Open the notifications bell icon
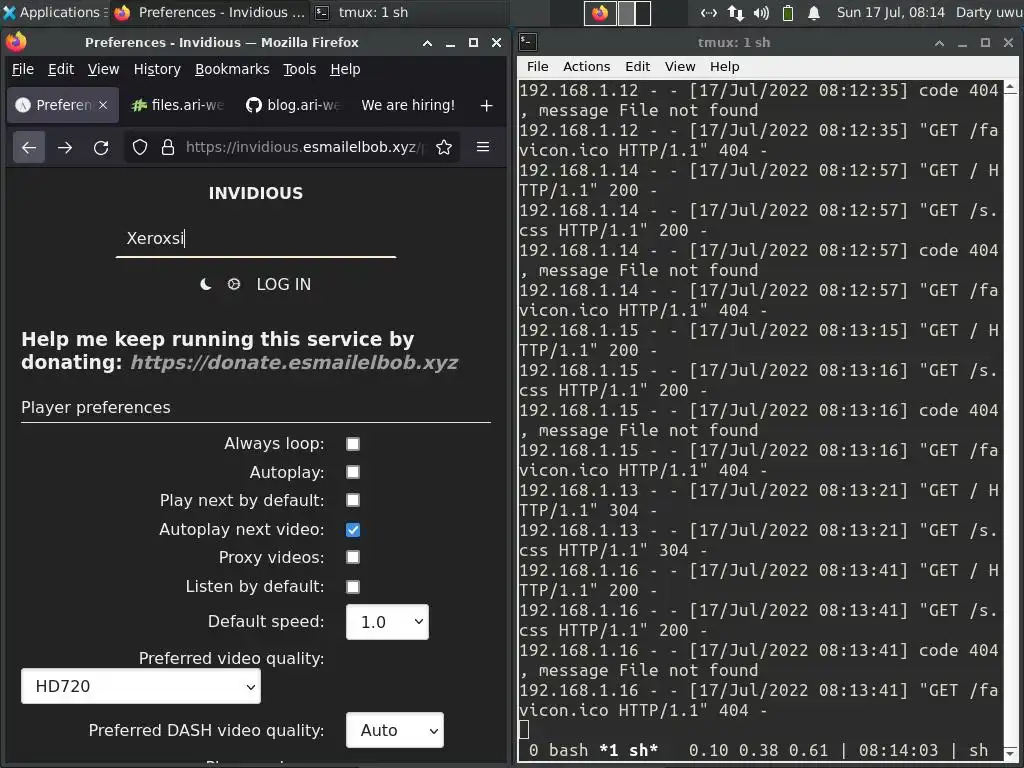 (x=814, y=12)
